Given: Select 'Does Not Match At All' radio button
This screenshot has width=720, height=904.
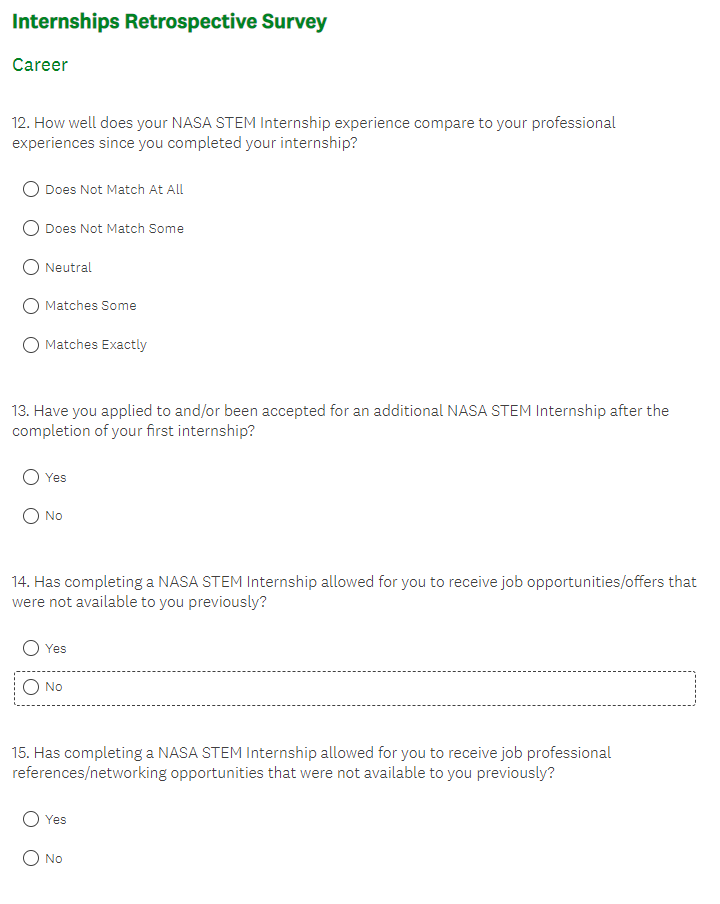Looking at the screenshot, I should pos(31,190).
